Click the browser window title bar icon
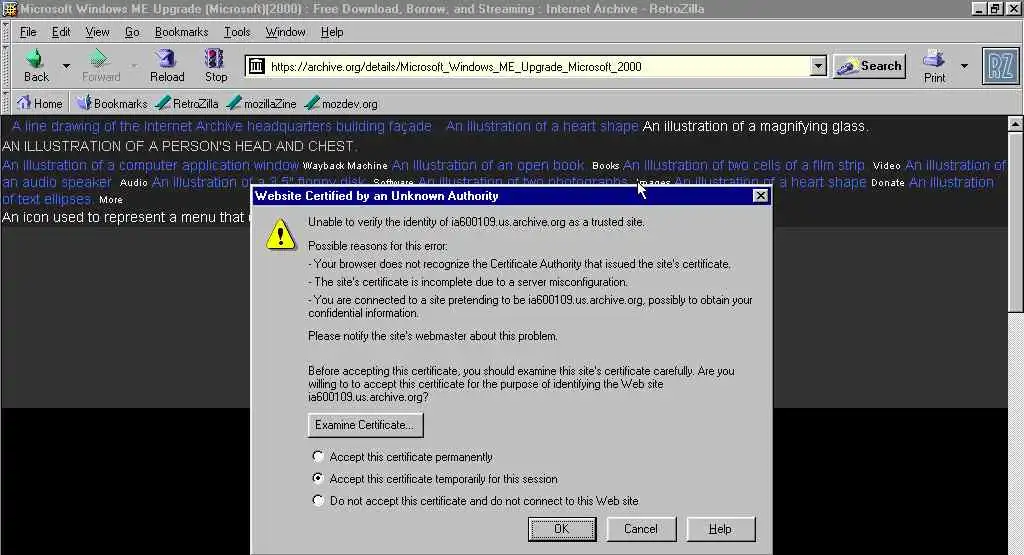Screen dimensions: 1024x555 [9, 8]
